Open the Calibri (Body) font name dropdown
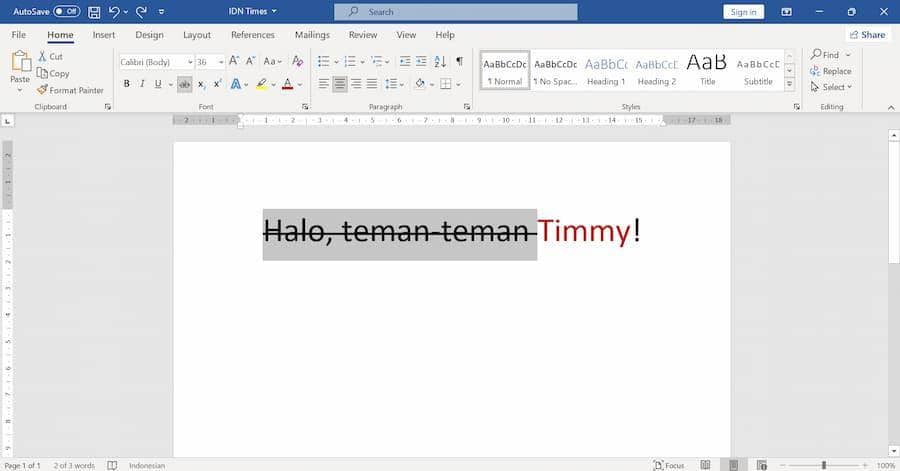Image resolution: width=900 pixels, height=471 pixels. pos(189,62)
